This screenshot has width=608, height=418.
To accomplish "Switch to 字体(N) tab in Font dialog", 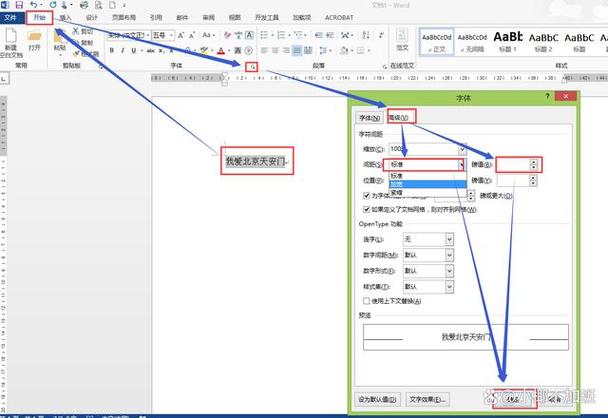I will pyautogui.click(x=369, y=118).
